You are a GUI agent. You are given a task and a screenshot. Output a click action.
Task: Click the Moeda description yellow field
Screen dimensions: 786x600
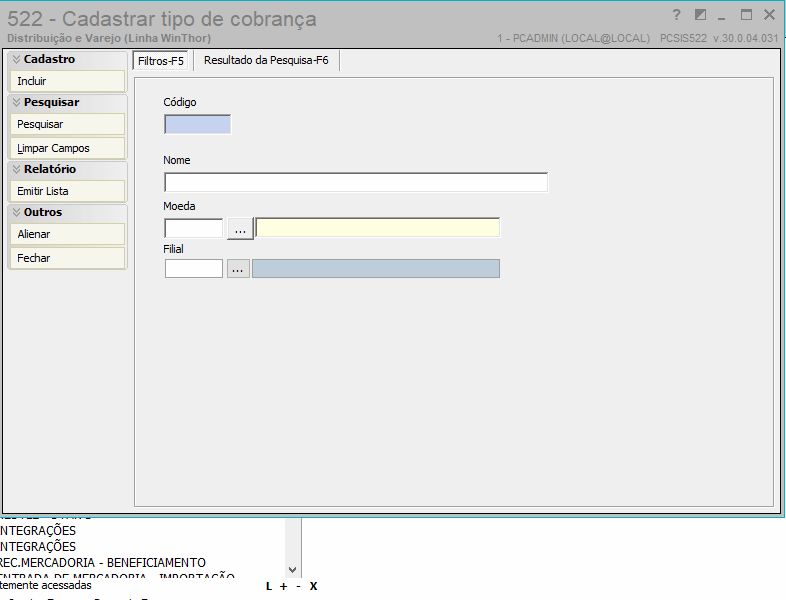(x=378, y=228)
